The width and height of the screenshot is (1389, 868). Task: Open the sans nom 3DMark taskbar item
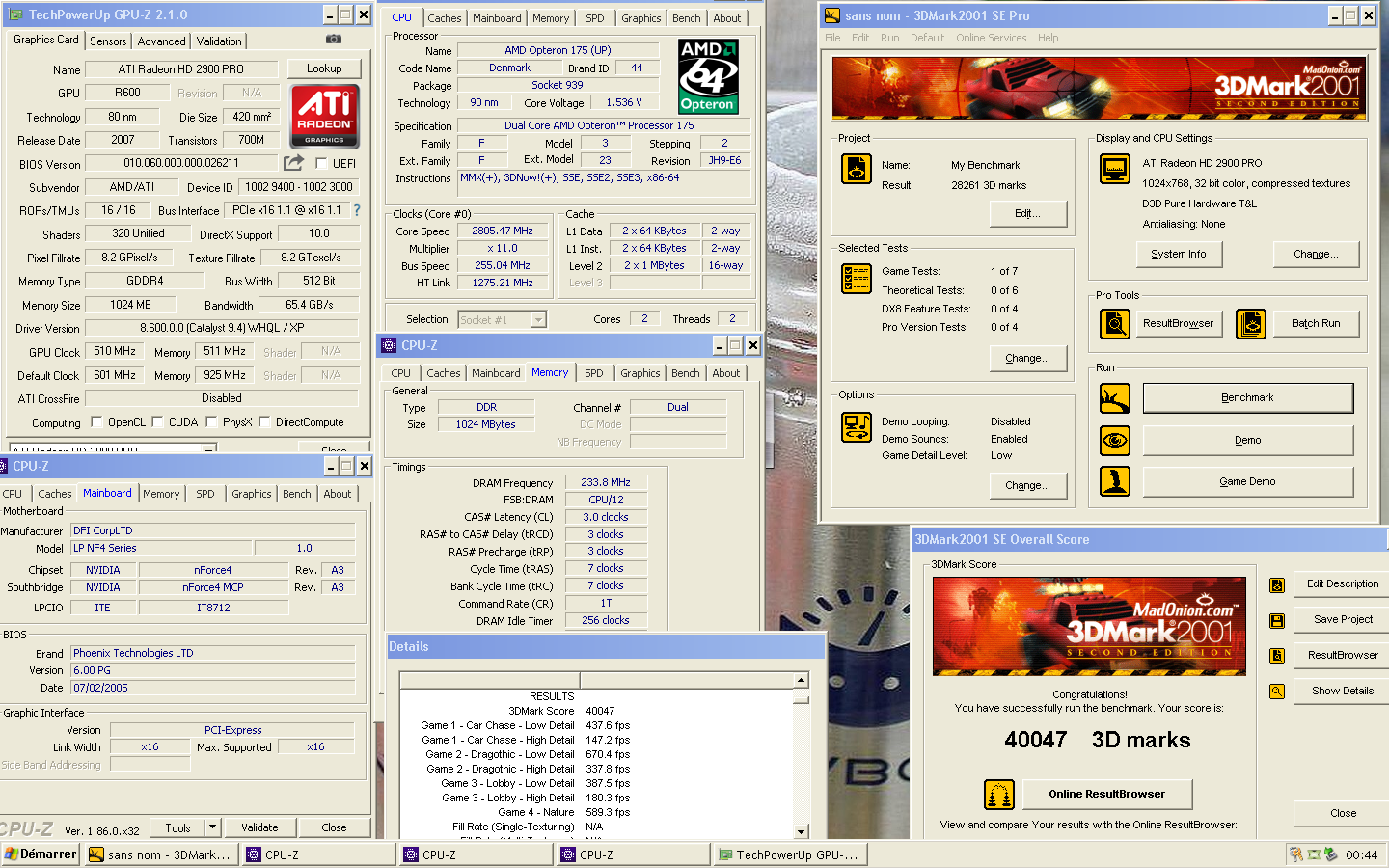point(159,854)
